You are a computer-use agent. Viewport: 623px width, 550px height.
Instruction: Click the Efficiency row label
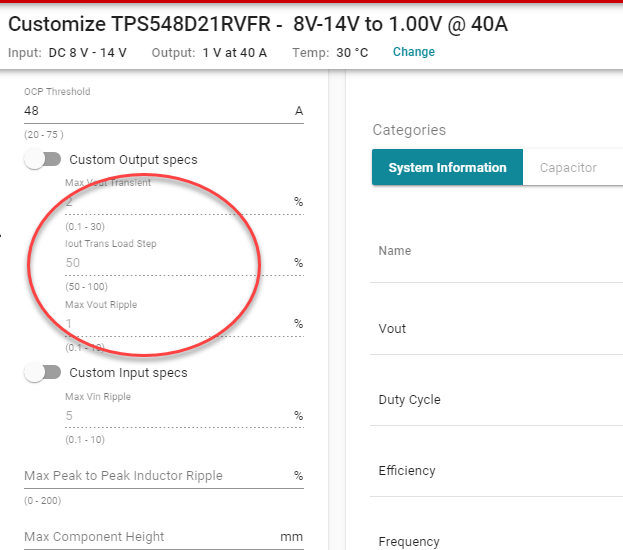pyautogui.click(x=407, y=471)
